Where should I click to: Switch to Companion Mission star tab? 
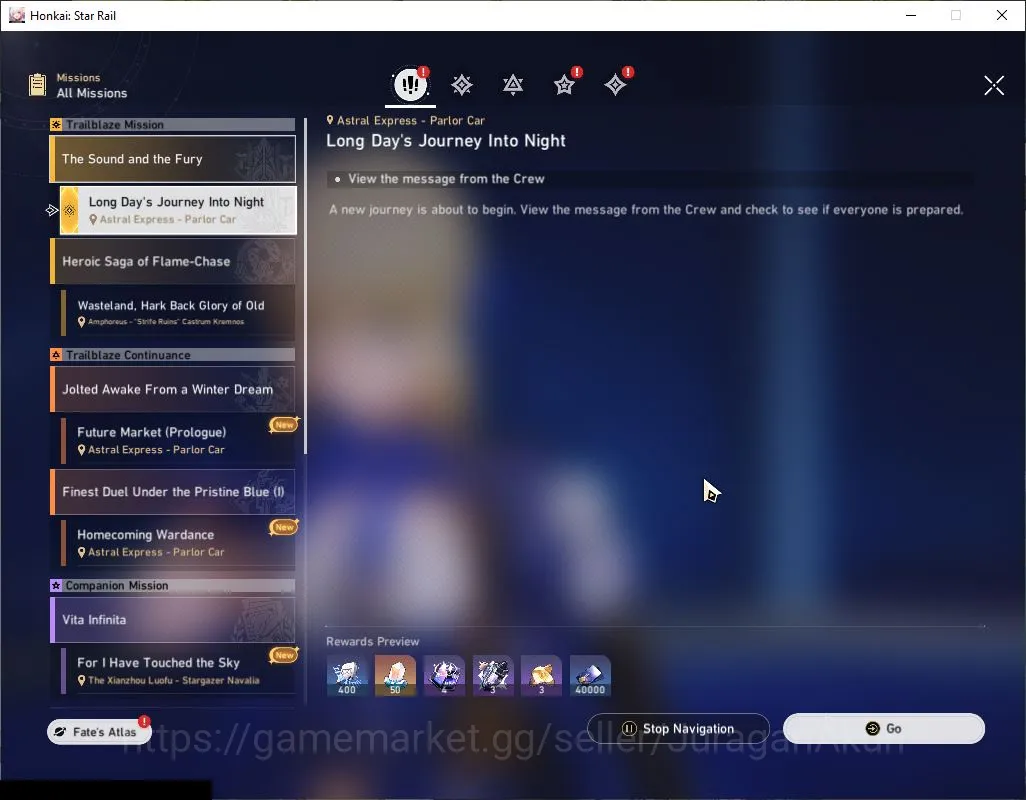(565, 85)
